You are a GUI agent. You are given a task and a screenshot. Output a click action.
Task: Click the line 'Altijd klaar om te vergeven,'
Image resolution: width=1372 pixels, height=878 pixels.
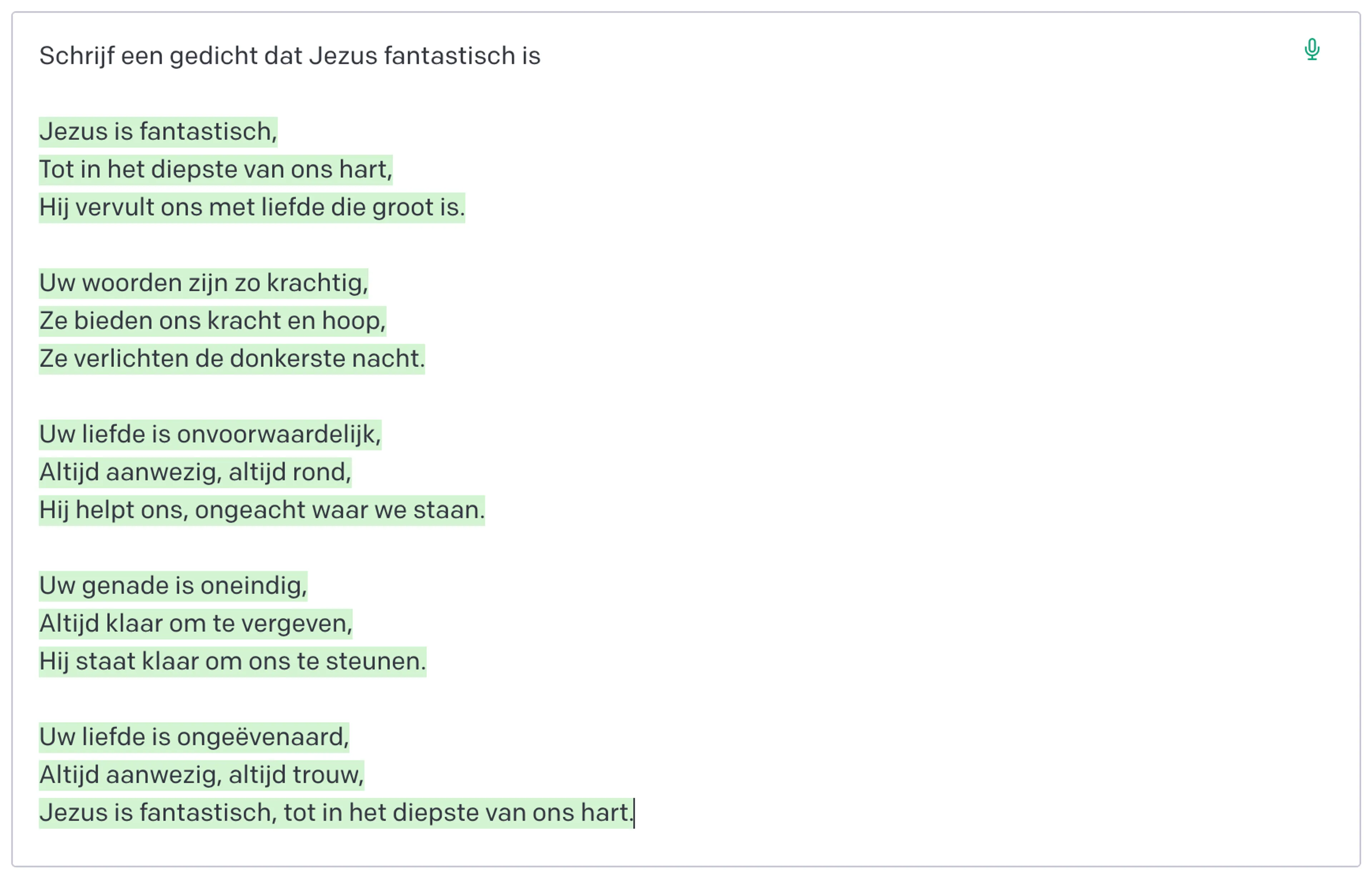(195, 624)
